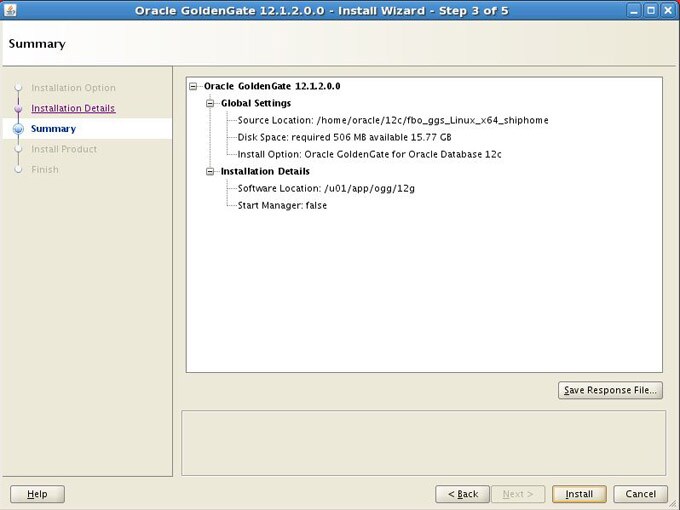Go to the Installation Details step link
Screen dimensions: 680x510
tap(73, 108)
